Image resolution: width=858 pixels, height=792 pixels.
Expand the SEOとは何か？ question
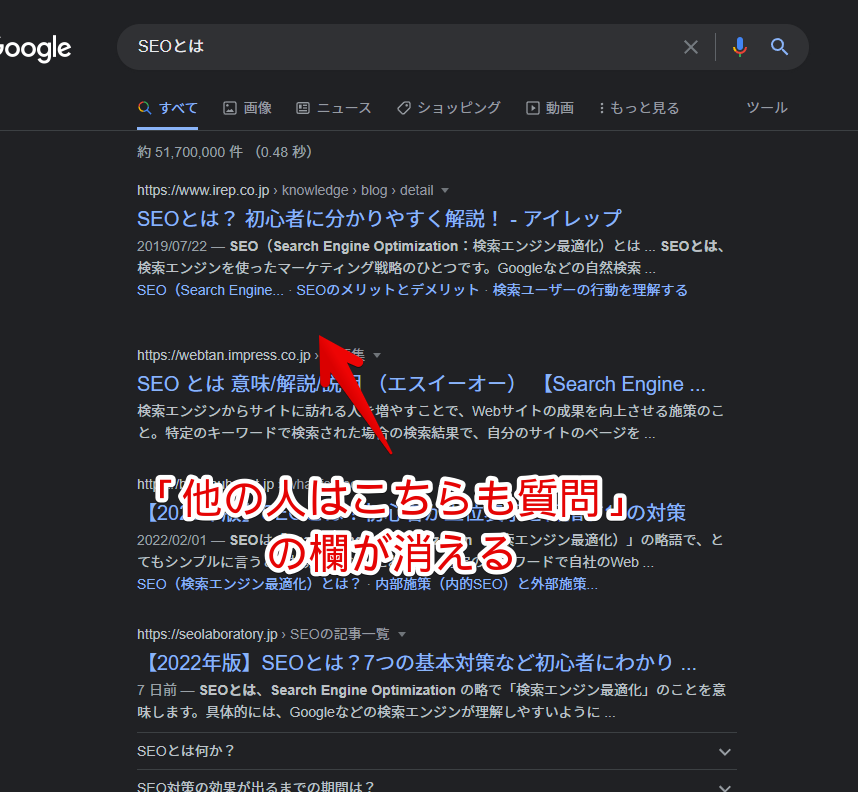437,751
